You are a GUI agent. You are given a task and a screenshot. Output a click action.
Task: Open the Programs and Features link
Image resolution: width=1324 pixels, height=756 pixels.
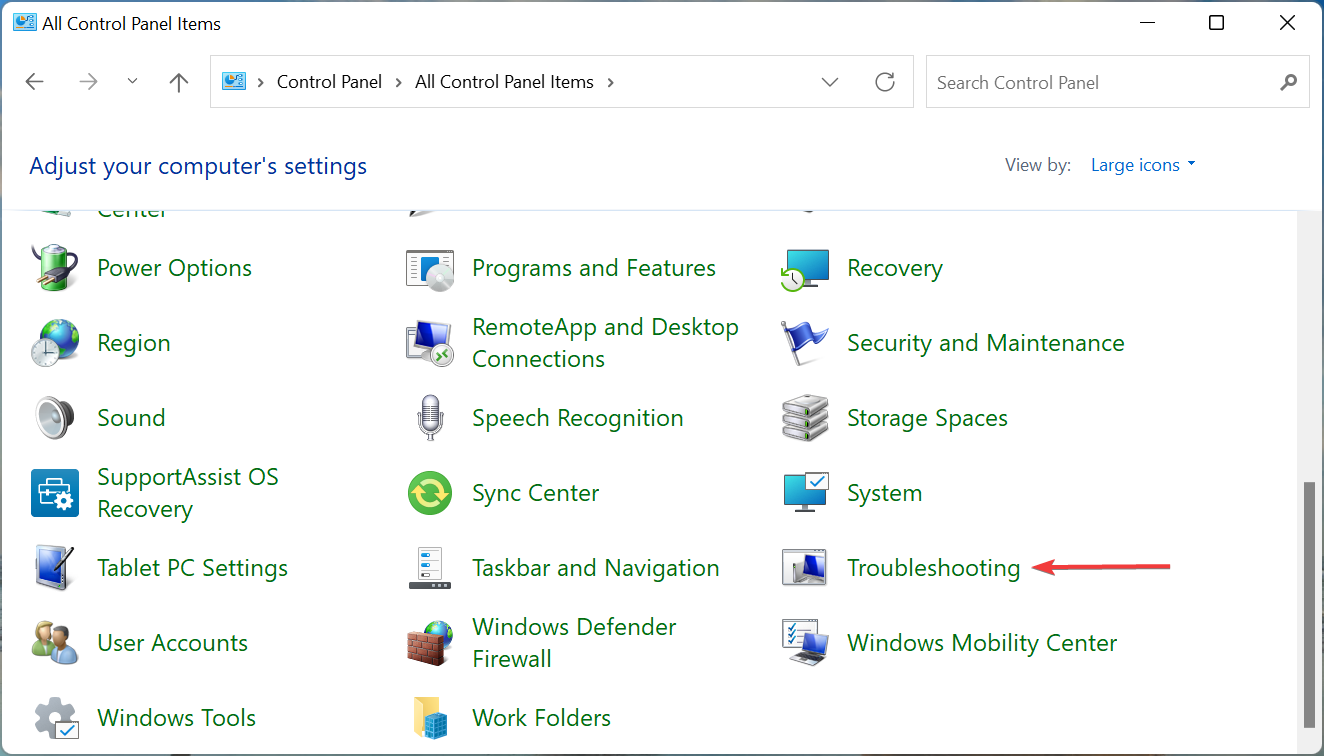point(593,268)
